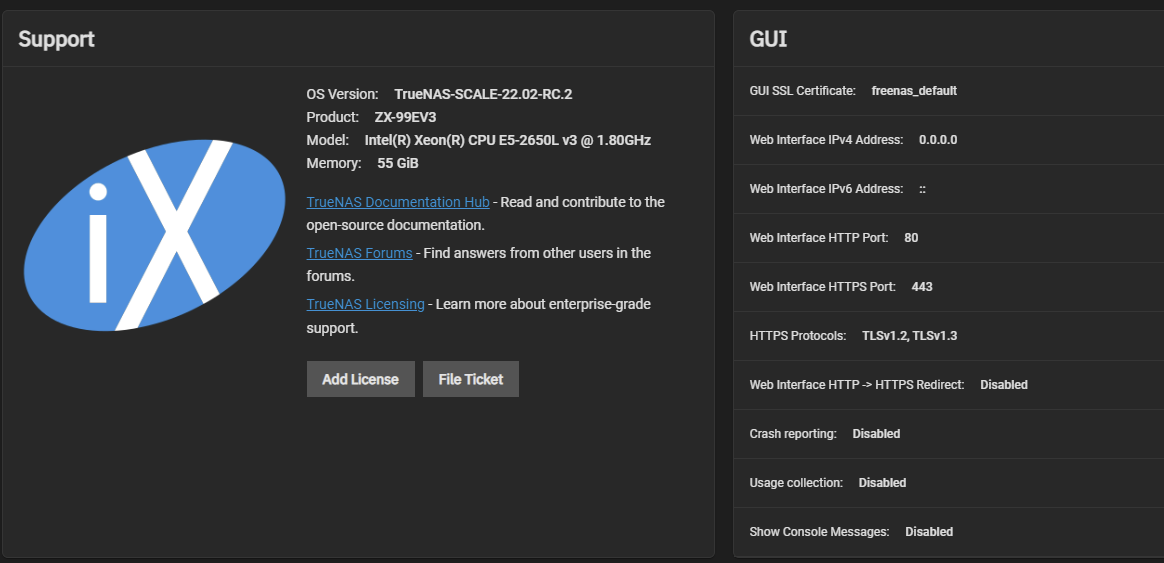Select the Usage collection Disabled value
The width and height of the screenshot is (1164, 563).
[883, 483]
